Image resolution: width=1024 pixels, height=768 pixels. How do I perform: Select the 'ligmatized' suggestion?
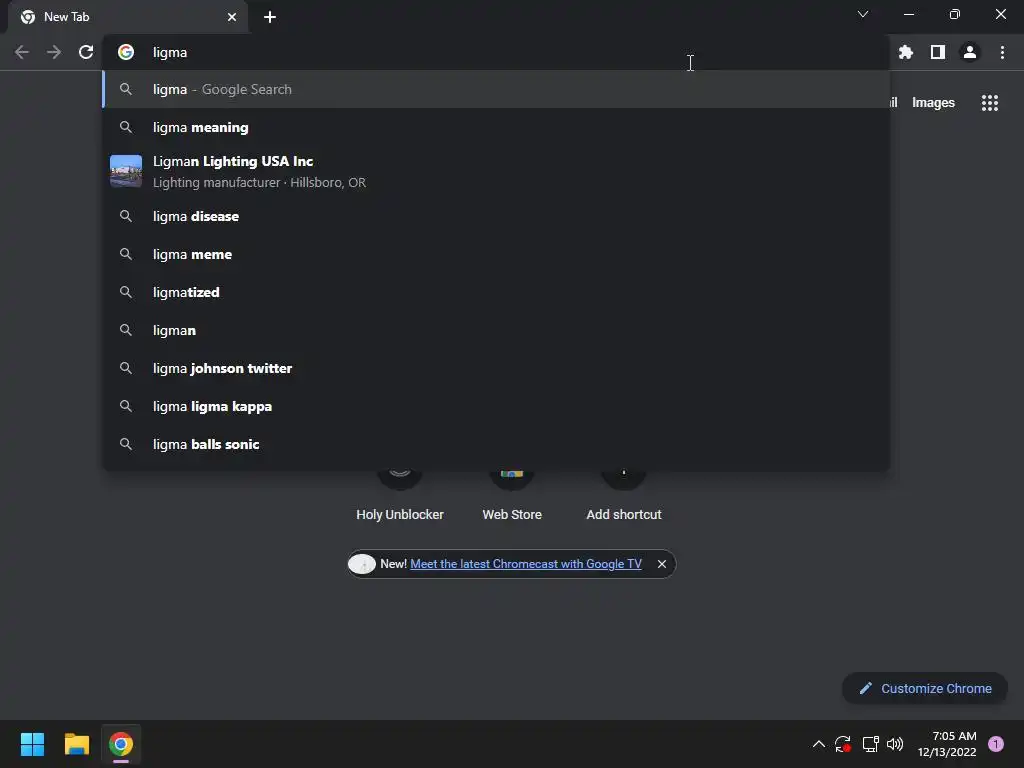coord(496,292)
